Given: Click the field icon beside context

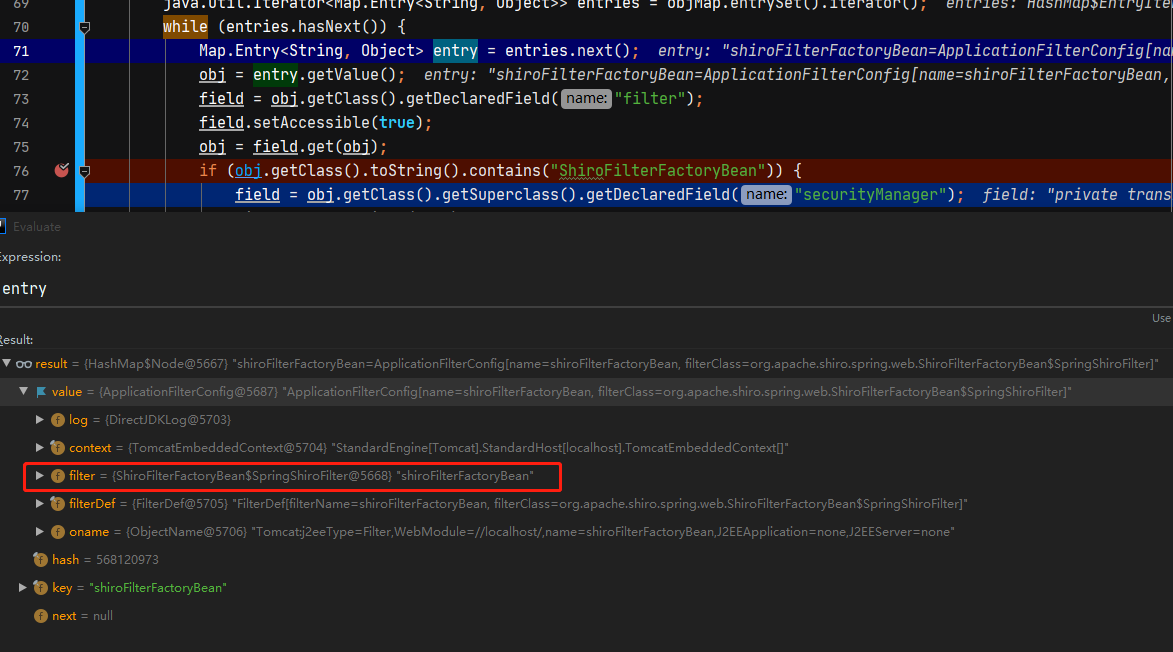Looking at the screenshot, I should point(58,448).
